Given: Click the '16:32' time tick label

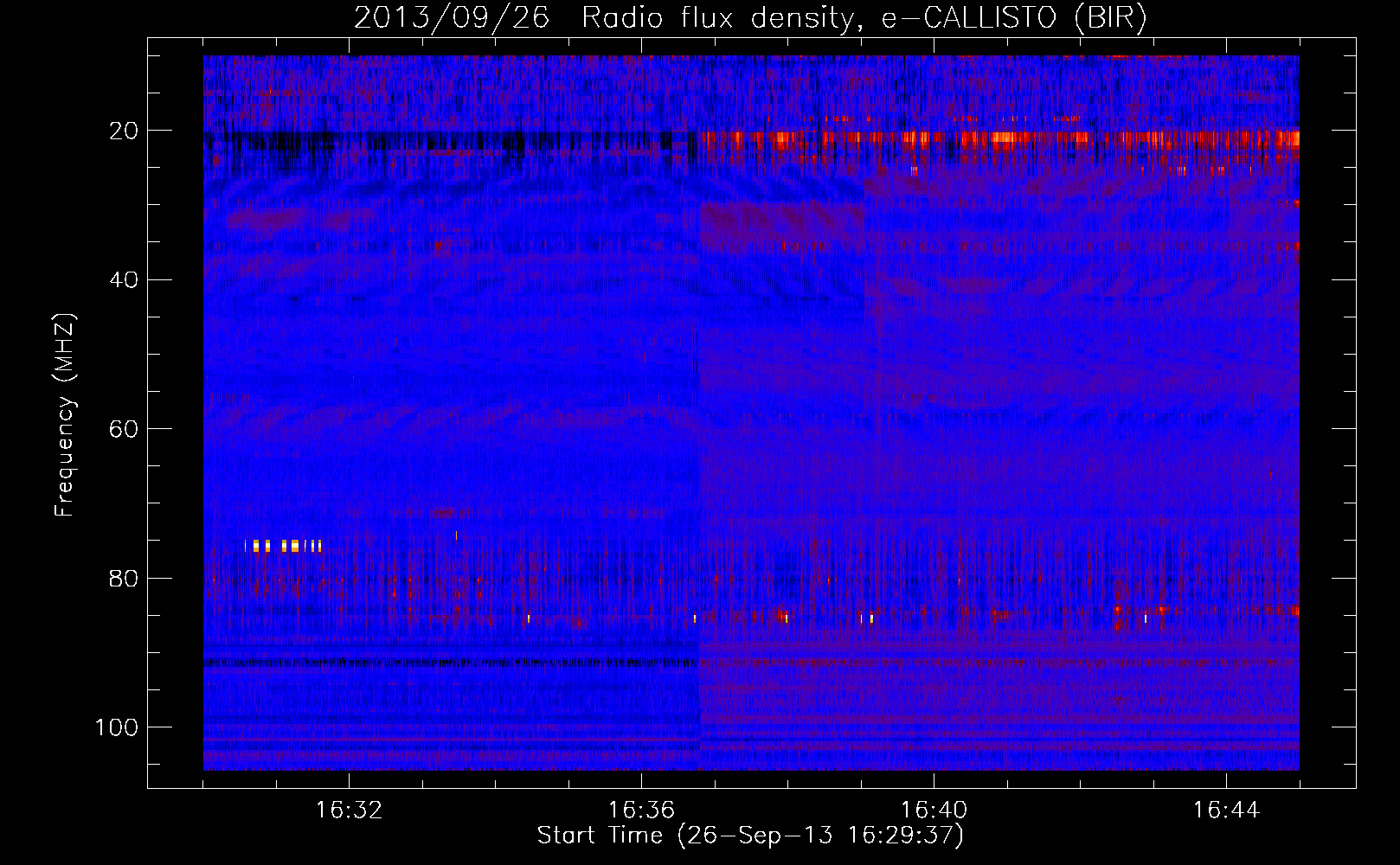Looking at the screenshot, I should [349, 811].
